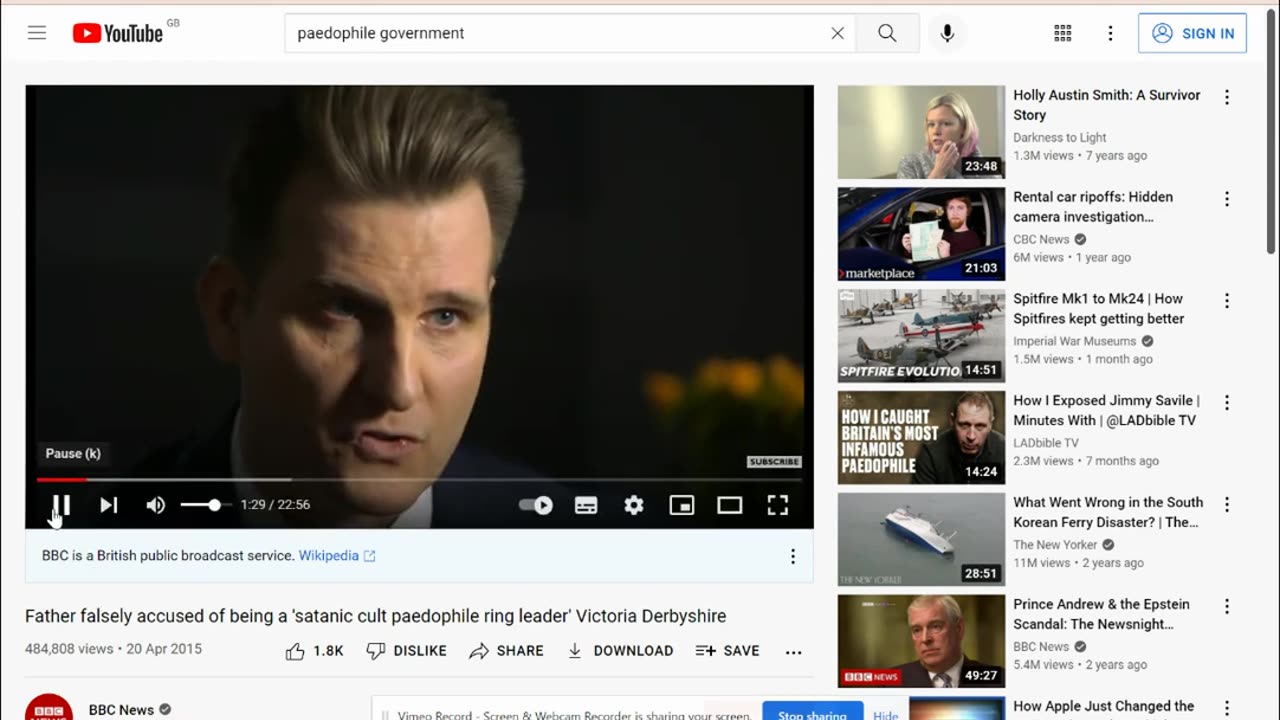The height and width of the screenshot is (720, 1280).
Task: Open South Korean Ferry Disaster video title
Action: (x=1108, y=512)
